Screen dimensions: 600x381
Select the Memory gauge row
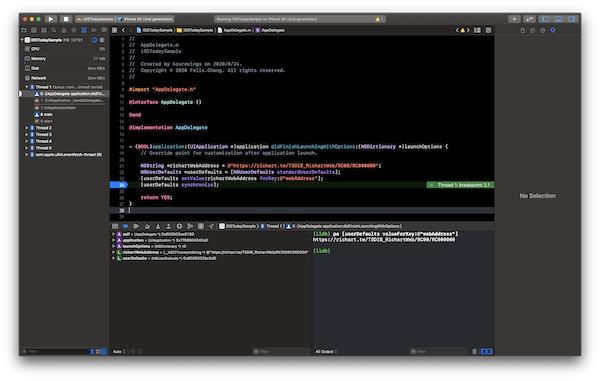click(x=64, y=59)
